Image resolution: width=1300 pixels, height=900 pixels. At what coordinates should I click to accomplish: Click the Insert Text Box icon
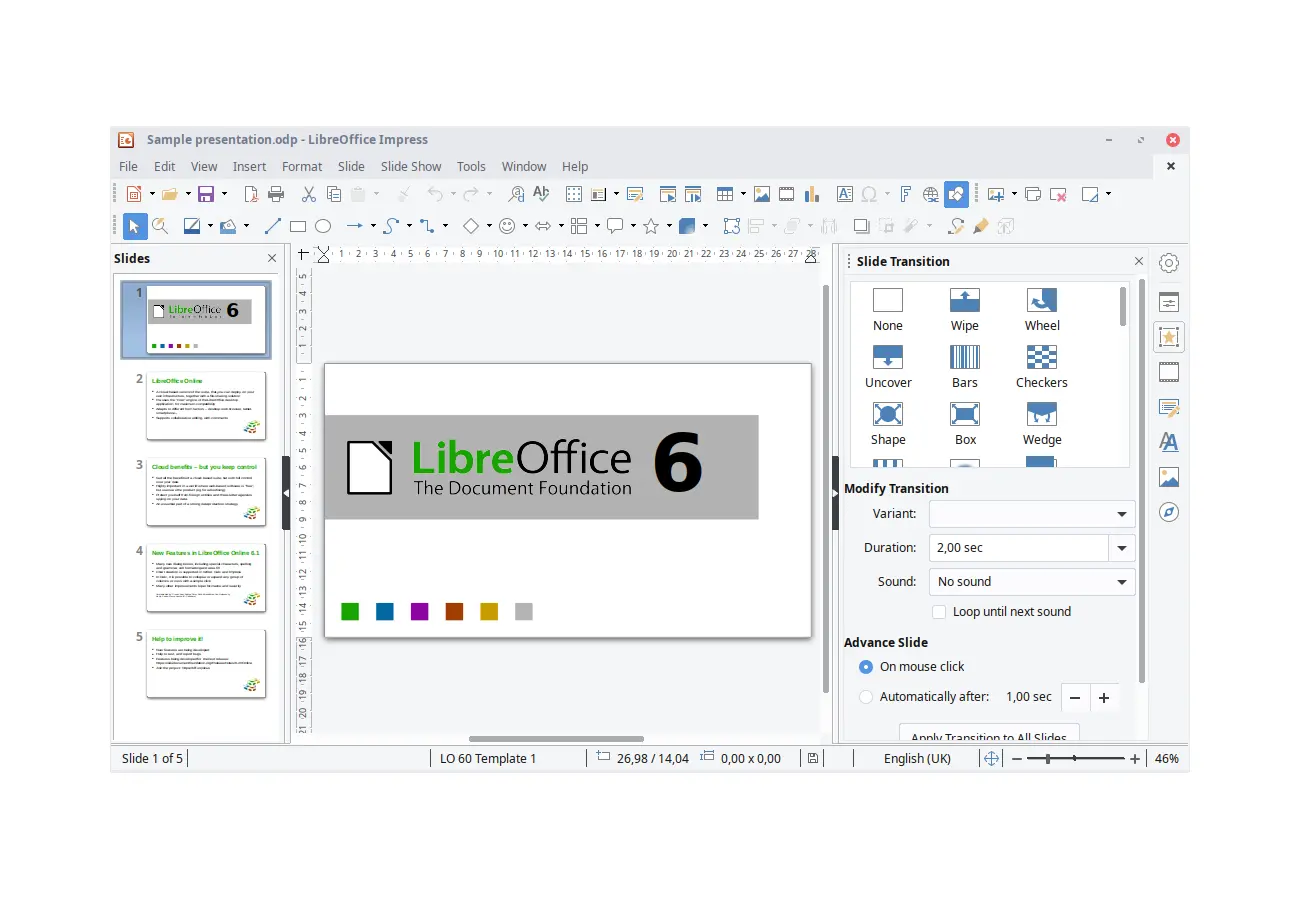(x=845, y=194)
